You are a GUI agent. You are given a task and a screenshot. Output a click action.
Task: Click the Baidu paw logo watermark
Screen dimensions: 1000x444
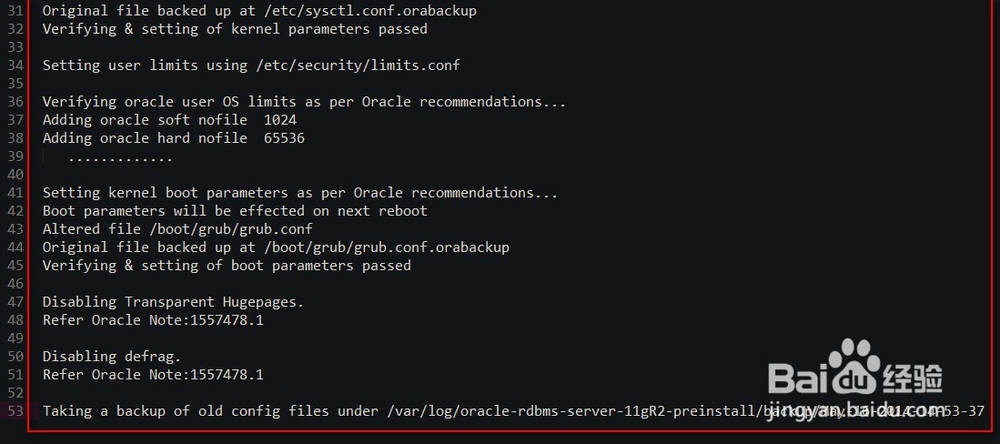[x=855, y=367]
